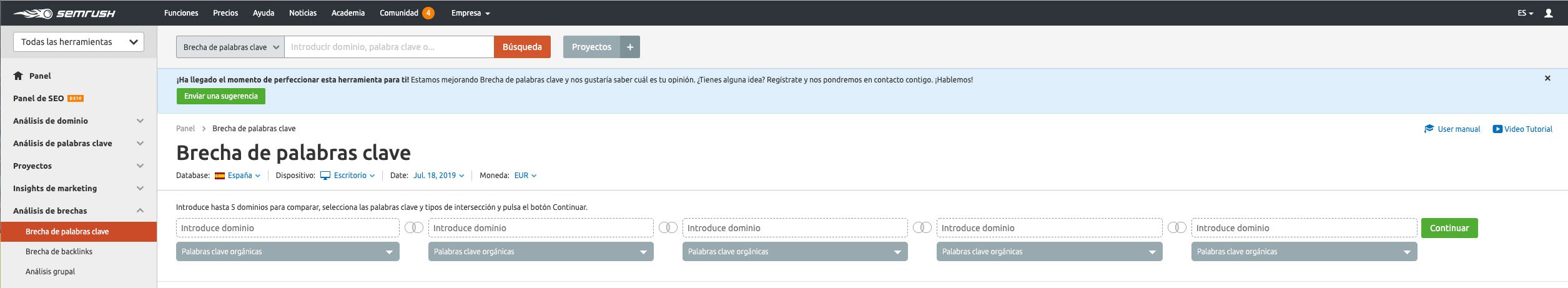
Task: Click the Video Tutorial play icon
Action: [1497, 129]
